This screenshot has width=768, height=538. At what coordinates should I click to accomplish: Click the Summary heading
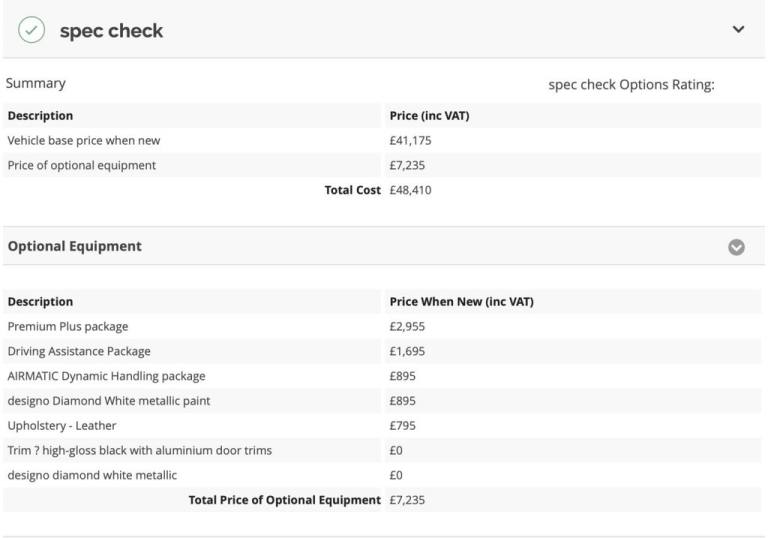pos(35,83)
